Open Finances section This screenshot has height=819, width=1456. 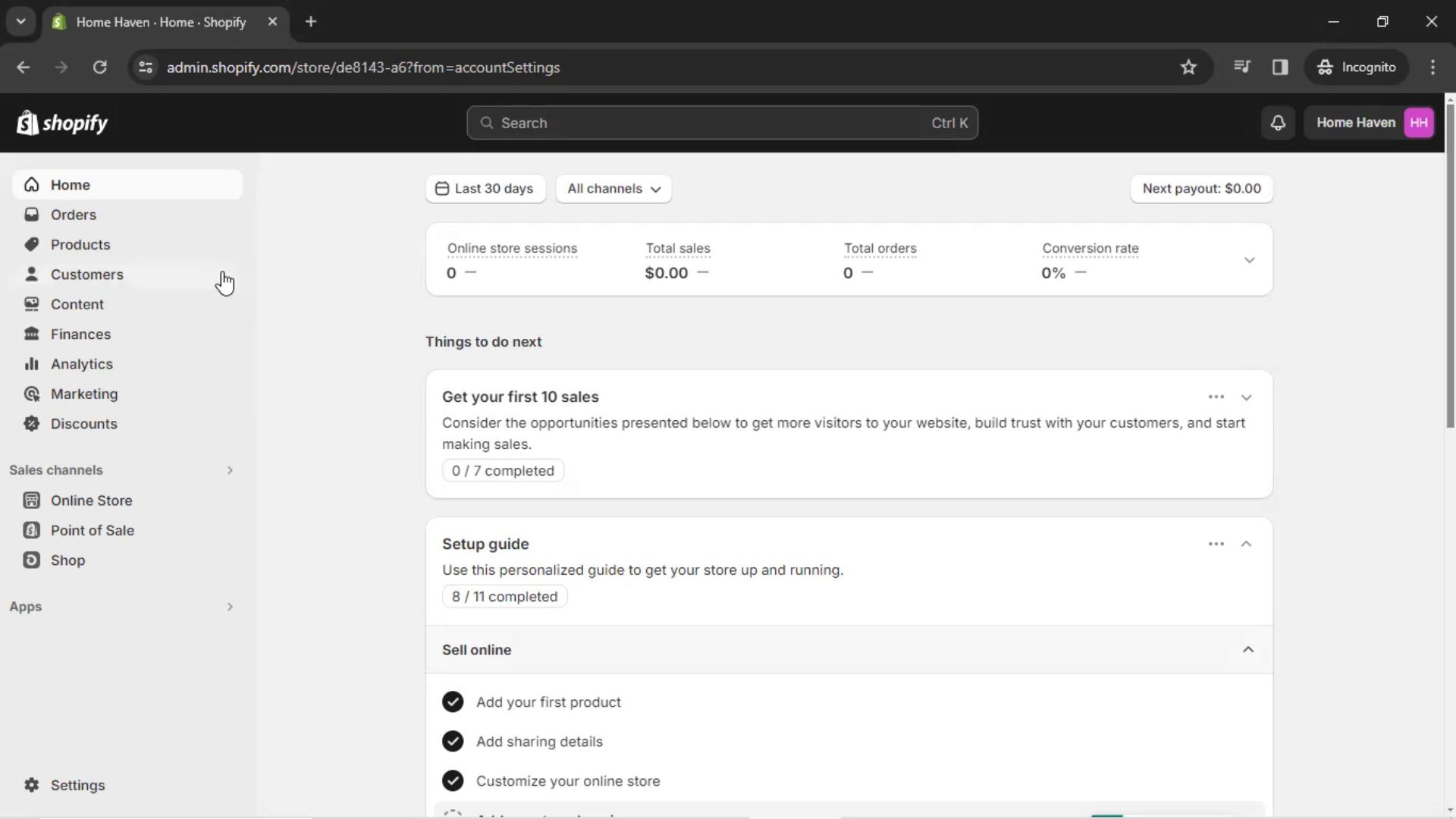click(80, 333)
